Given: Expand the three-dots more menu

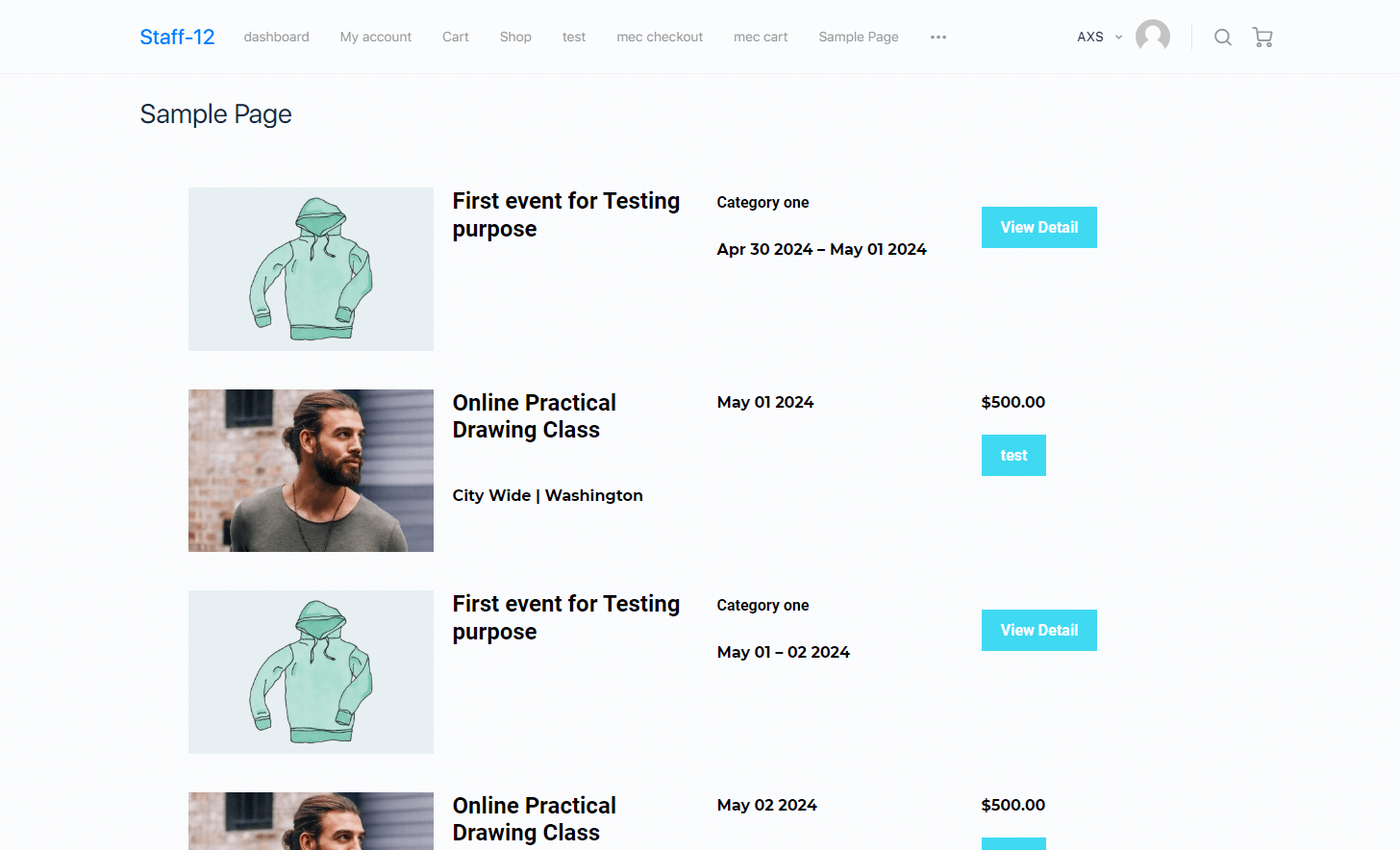Looking at the screenshot, I should click(938, 37).
